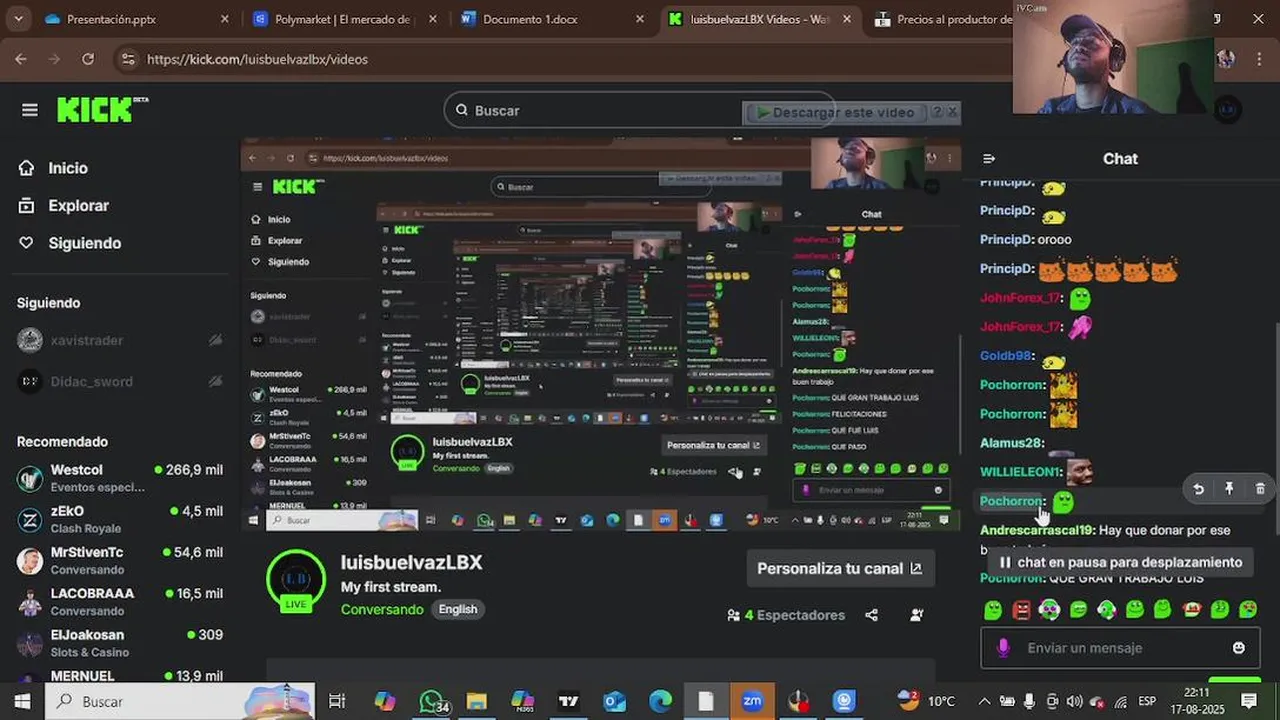Close the luisbuelvazLBX Videos tab
The height and width of the screenshot is (720, 1280).
coord(847,19)
